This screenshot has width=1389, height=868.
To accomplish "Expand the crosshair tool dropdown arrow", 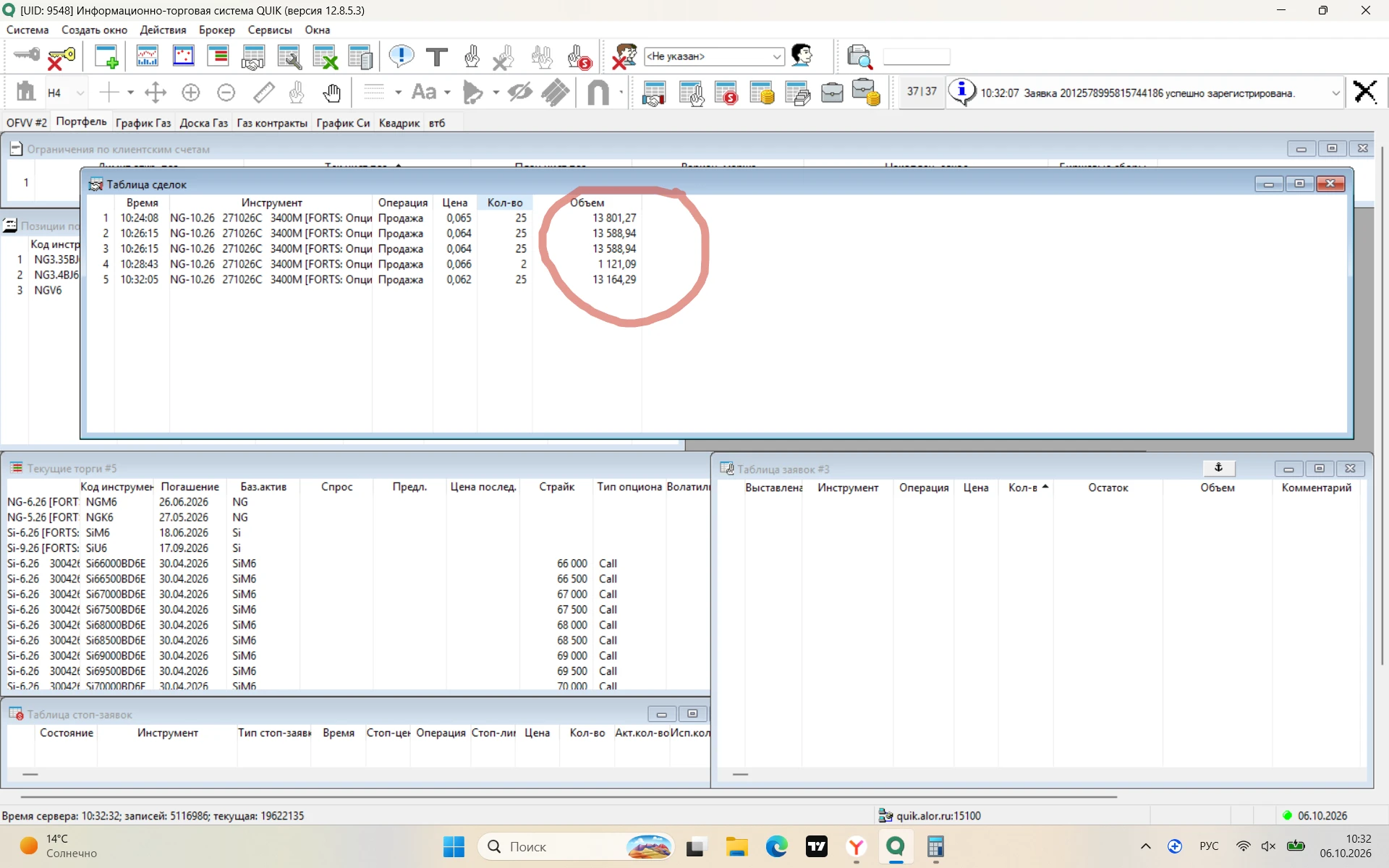I will 131,93.
